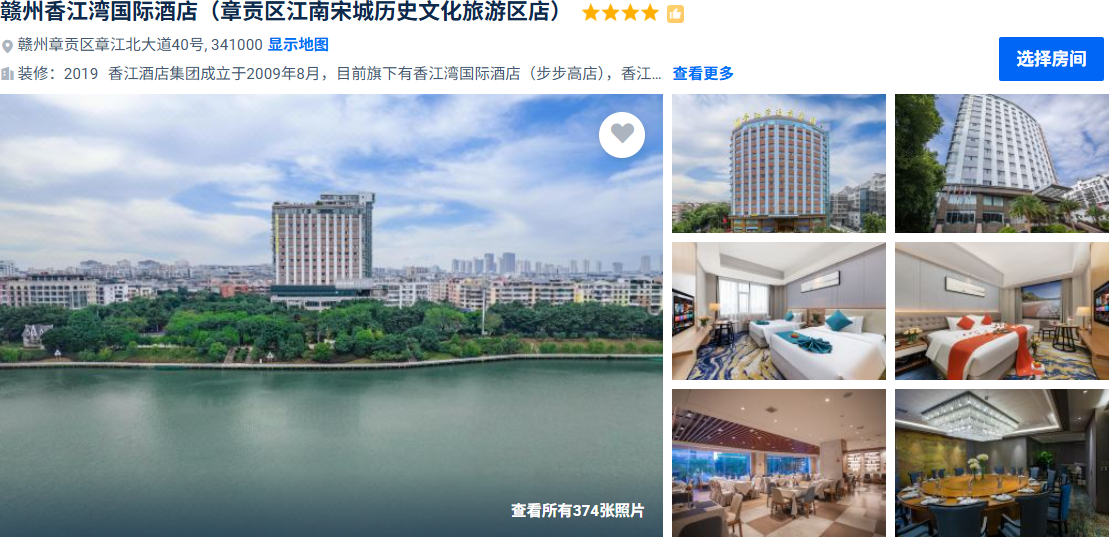Viewport: 1110px width, 538px height.
Task: Open 显示地图 link to show map
Action: tap(298, 45)
